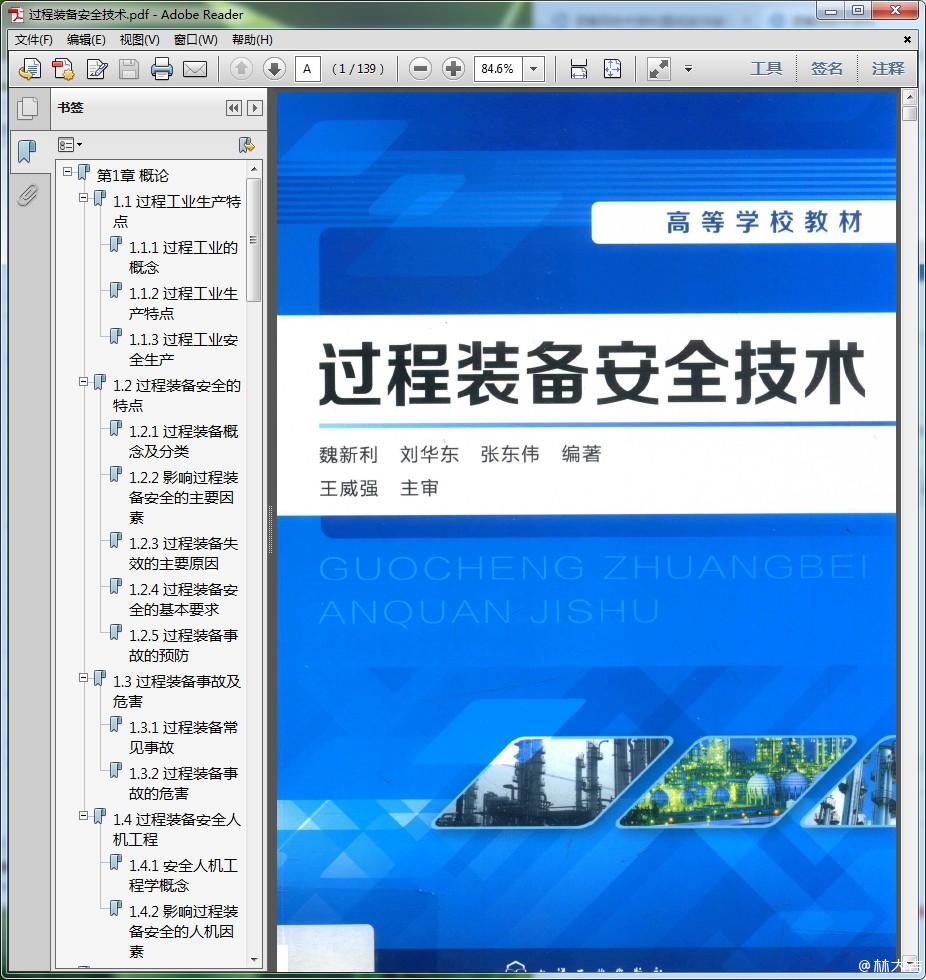Viewport: 926px width, 980px height.
Task: Switch to read mode view icon
Action: [658, 69]
